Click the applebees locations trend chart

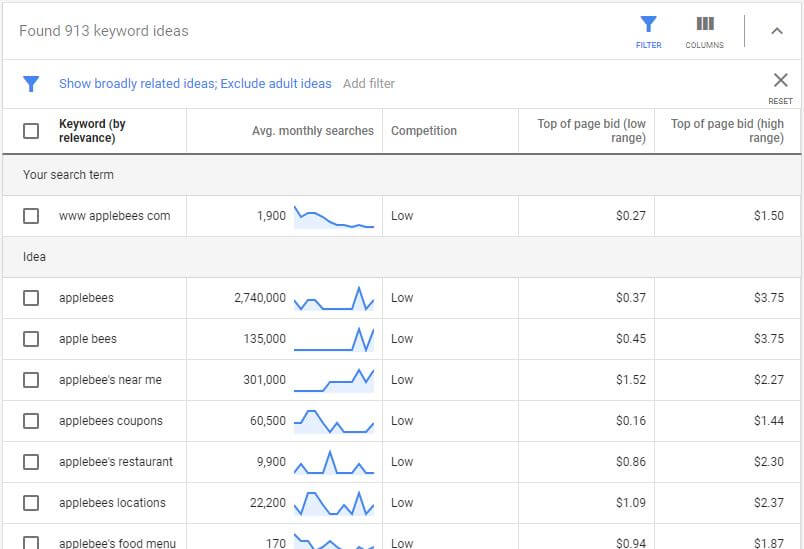click(334, 503)
